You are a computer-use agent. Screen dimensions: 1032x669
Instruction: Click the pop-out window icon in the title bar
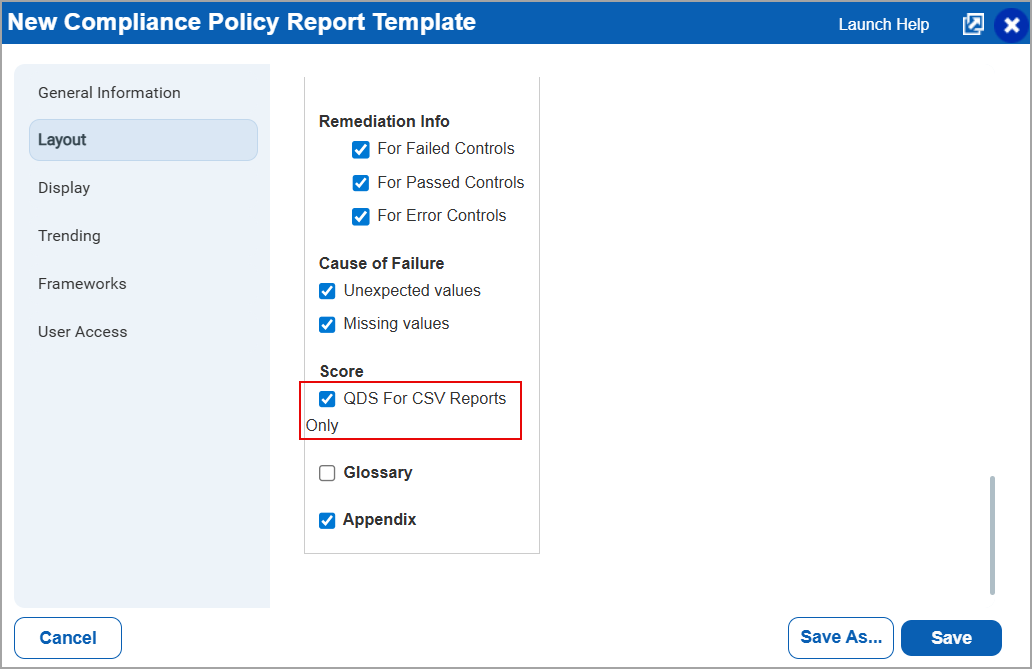[x=972, y=24]
